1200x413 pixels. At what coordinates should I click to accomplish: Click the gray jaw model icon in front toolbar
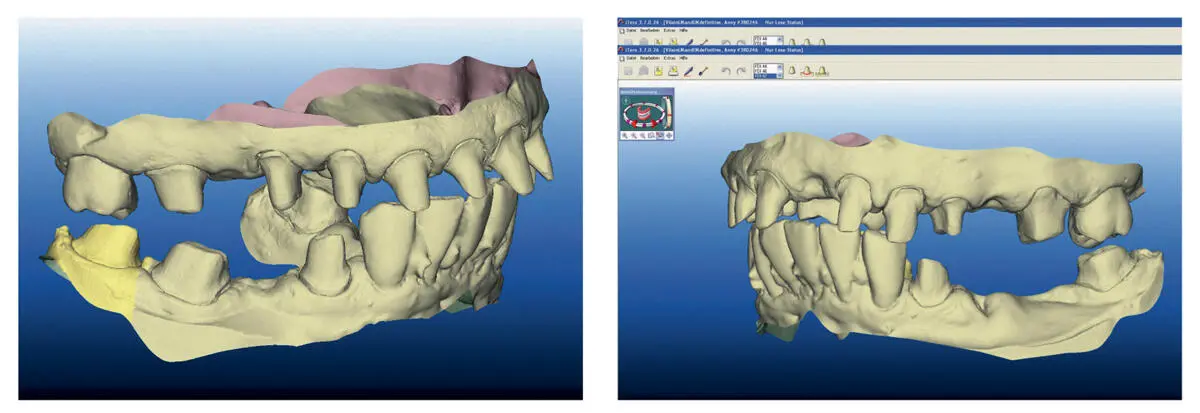coord(643,71)
